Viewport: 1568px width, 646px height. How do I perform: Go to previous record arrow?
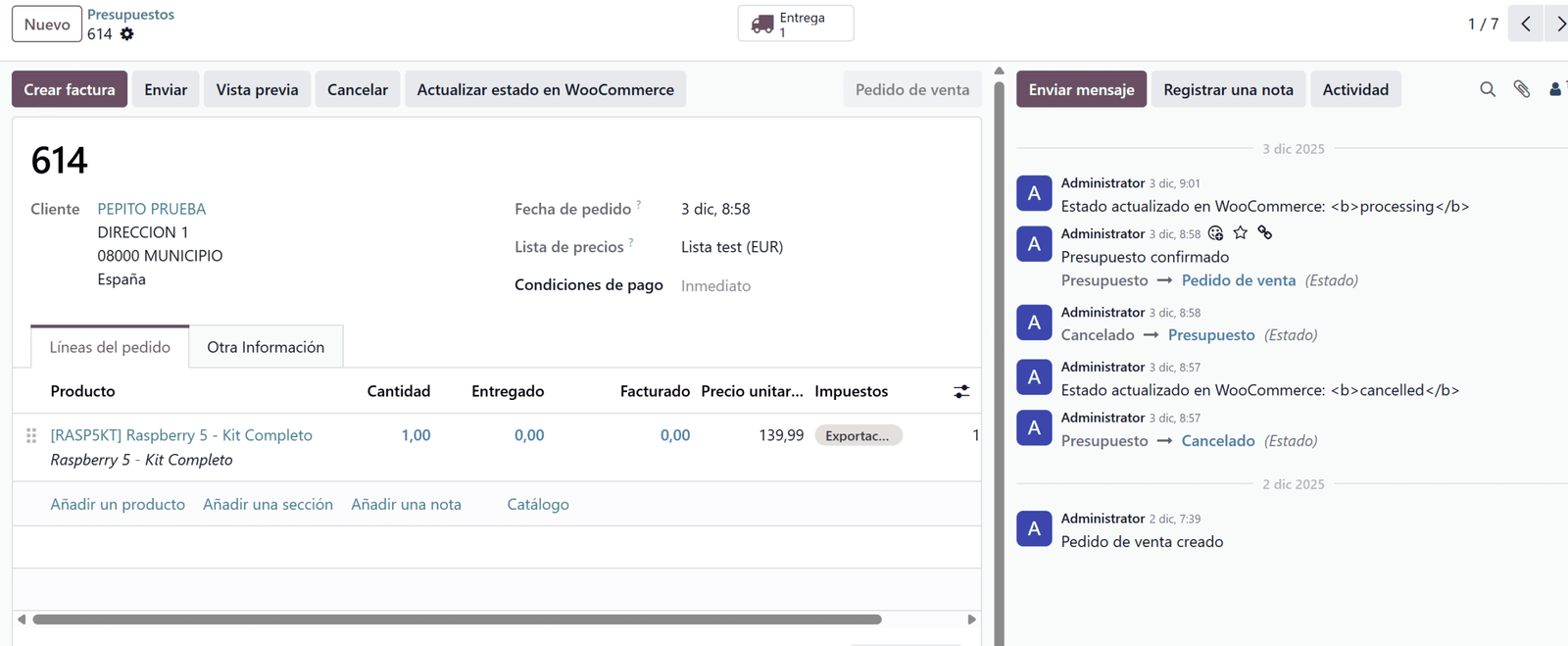pyautogui.click(x=1526, y=24)
